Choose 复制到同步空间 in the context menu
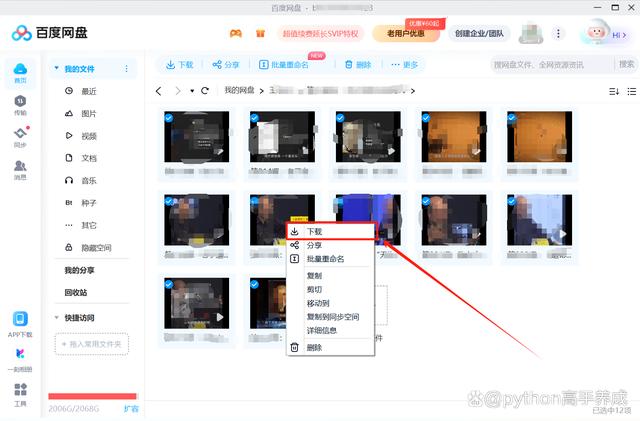Viewport: 640px width, 421px height. tap(331, 317)
